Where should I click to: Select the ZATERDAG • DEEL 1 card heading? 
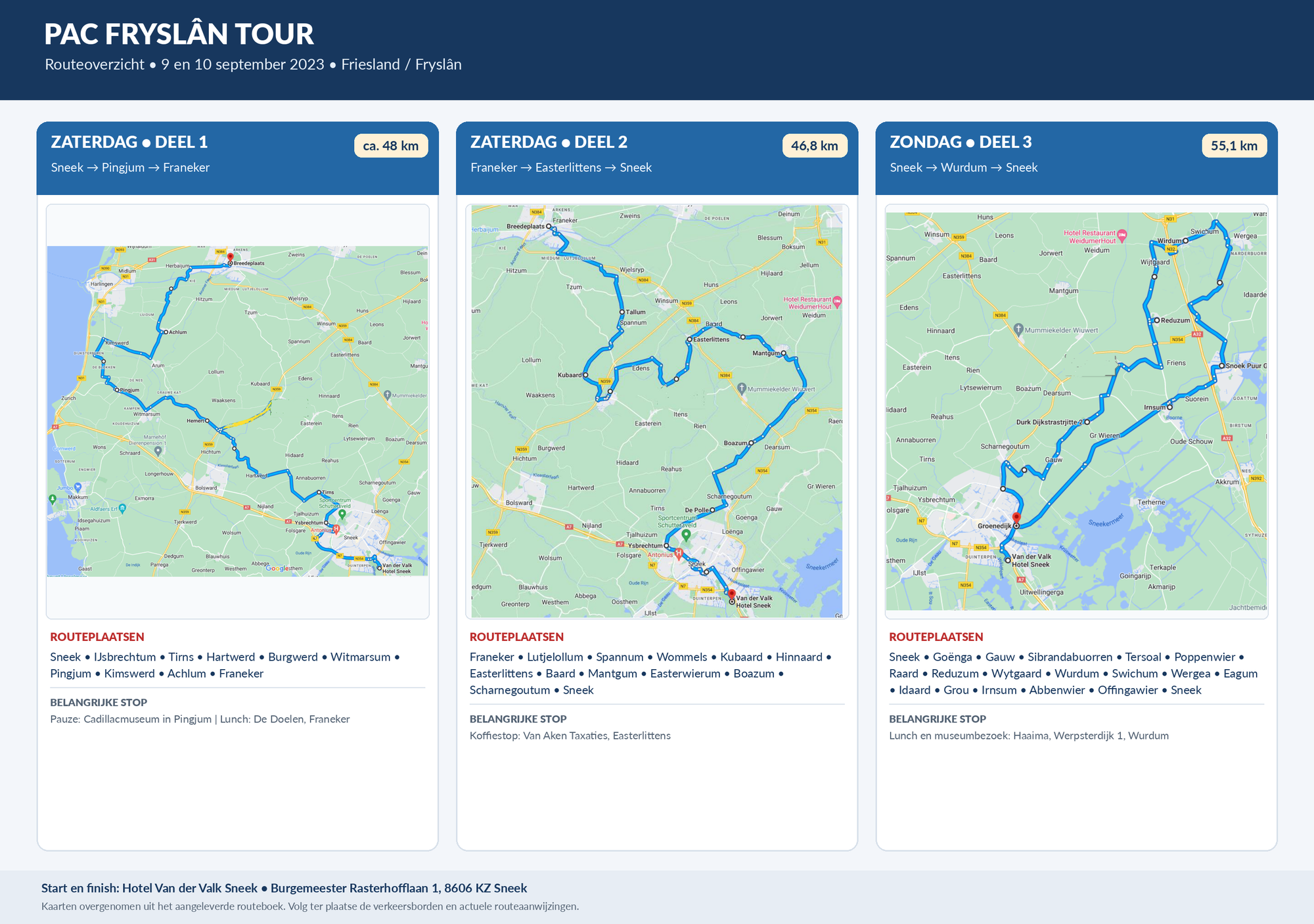tap(129, 142)
